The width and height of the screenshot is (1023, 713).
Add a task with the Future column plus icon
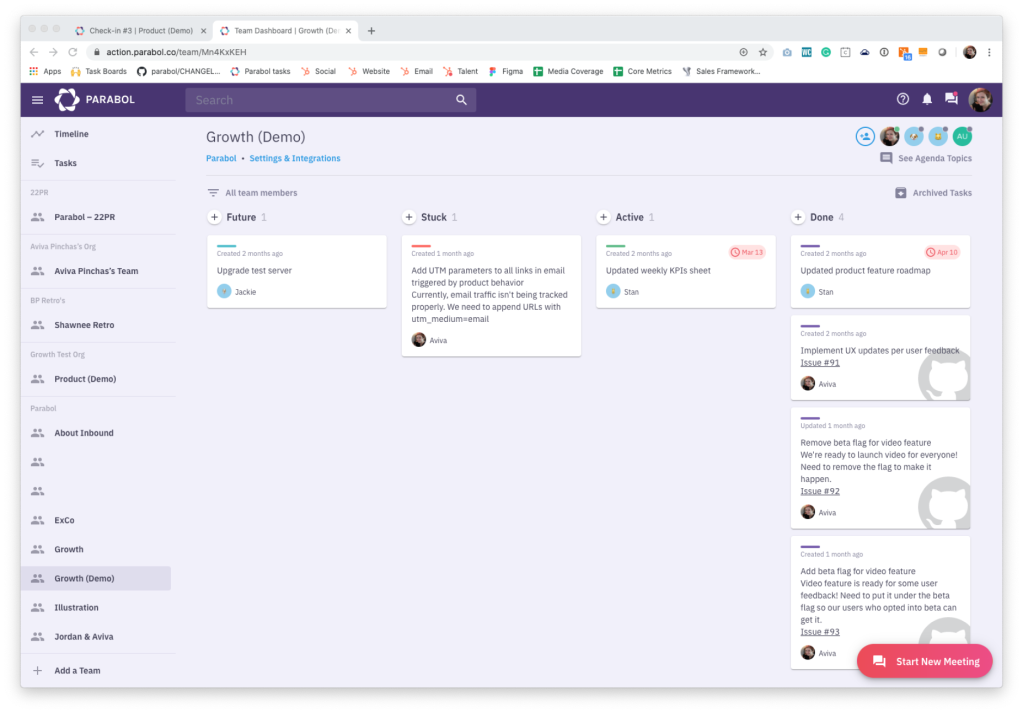(x=214, y=216)
